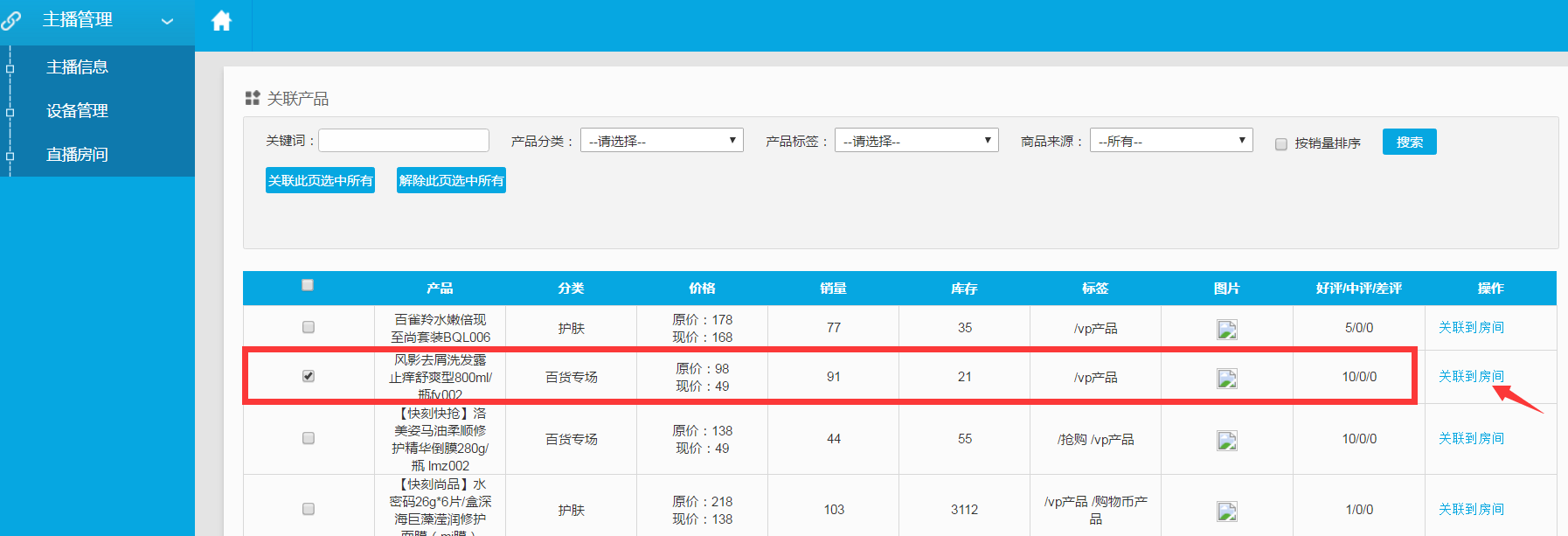Open 直播房间 from sidebar
Viewport: 1568px width, 536px height.
tap(77, 155)
